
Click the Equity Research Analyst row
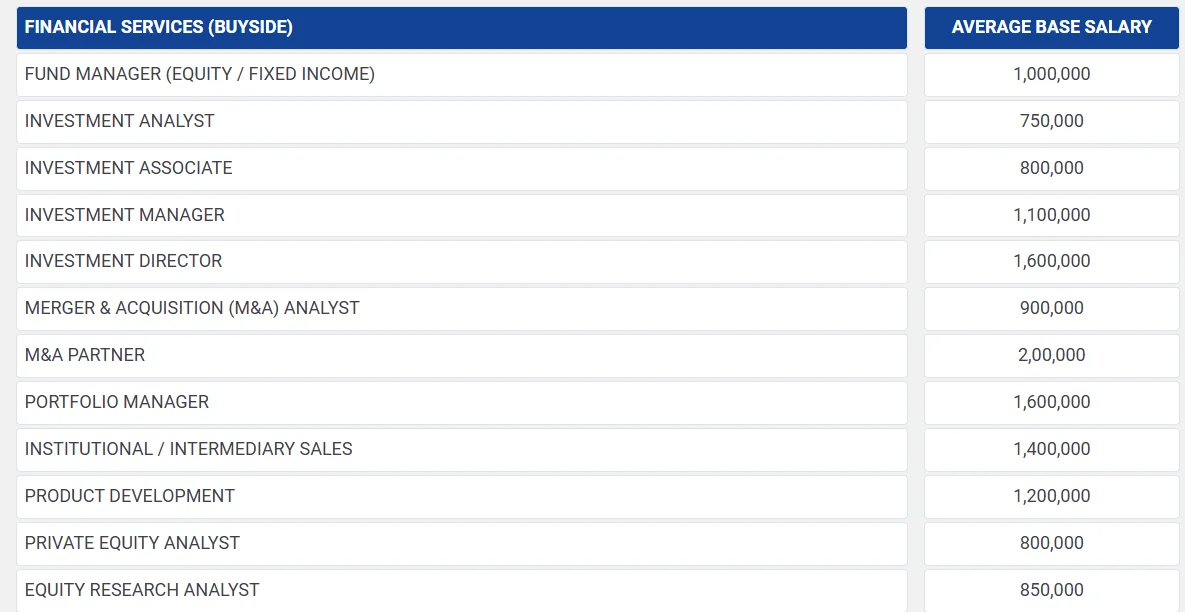(x=142, y=590)
